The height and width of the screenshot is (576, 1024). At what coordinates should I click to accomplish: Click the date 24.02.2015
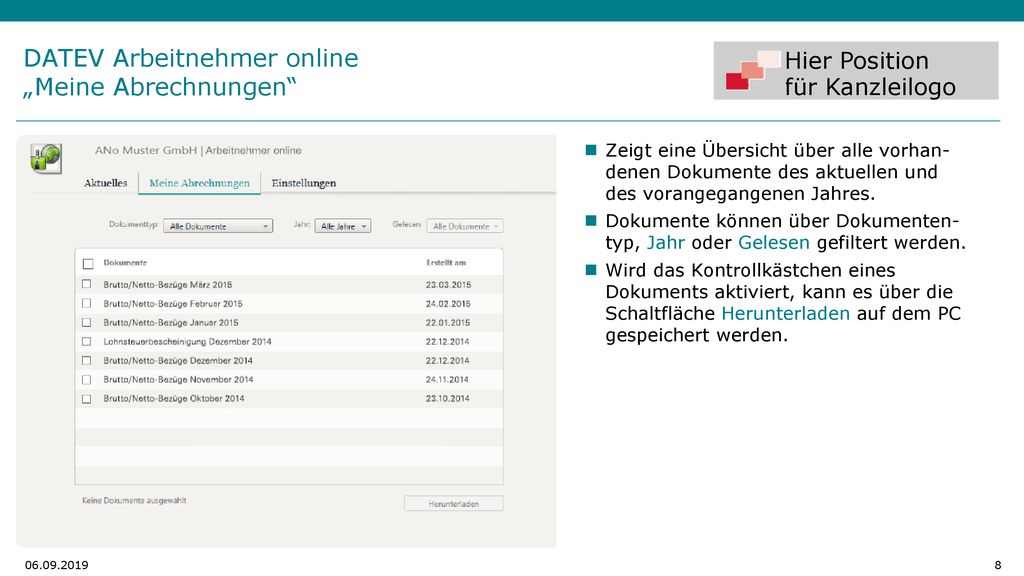(448, 304)
